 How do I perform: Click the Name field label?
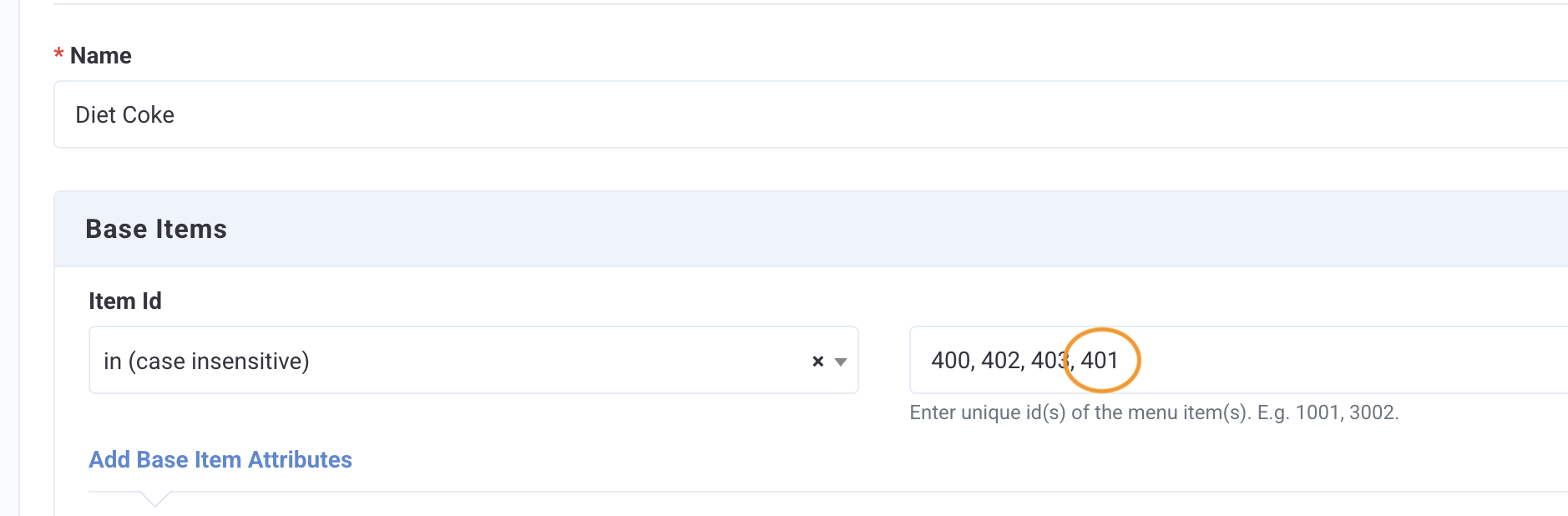[x=101, y=55]
